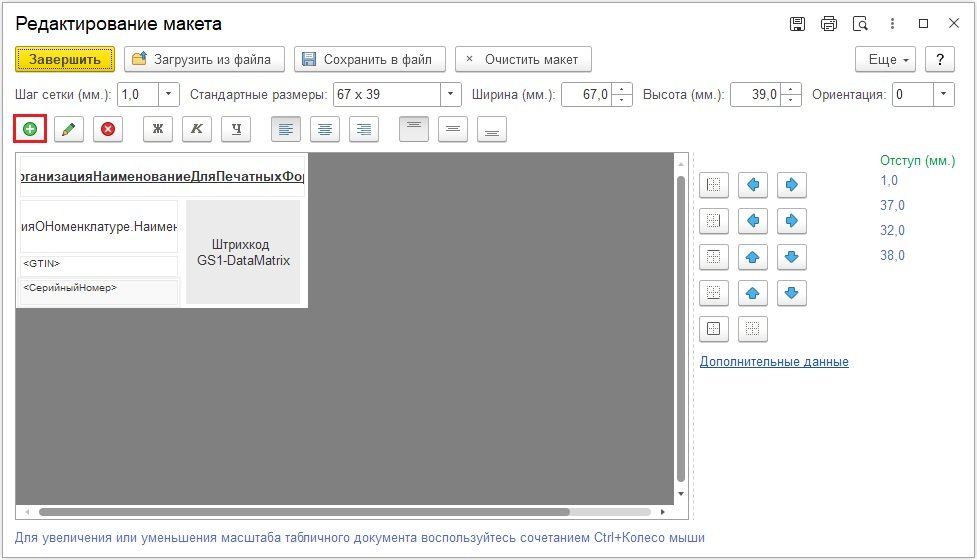Open the Еще menu
Screen dimensions: 977x560
click(x=886, y=60)
